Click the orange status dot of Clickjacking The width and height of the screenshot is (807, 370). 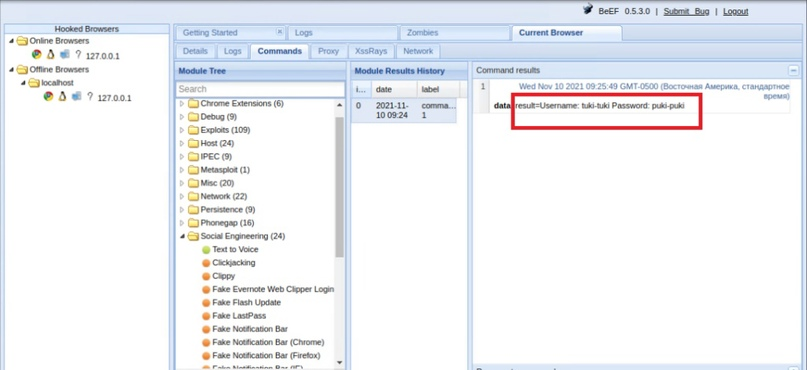(x=206, y=263)
